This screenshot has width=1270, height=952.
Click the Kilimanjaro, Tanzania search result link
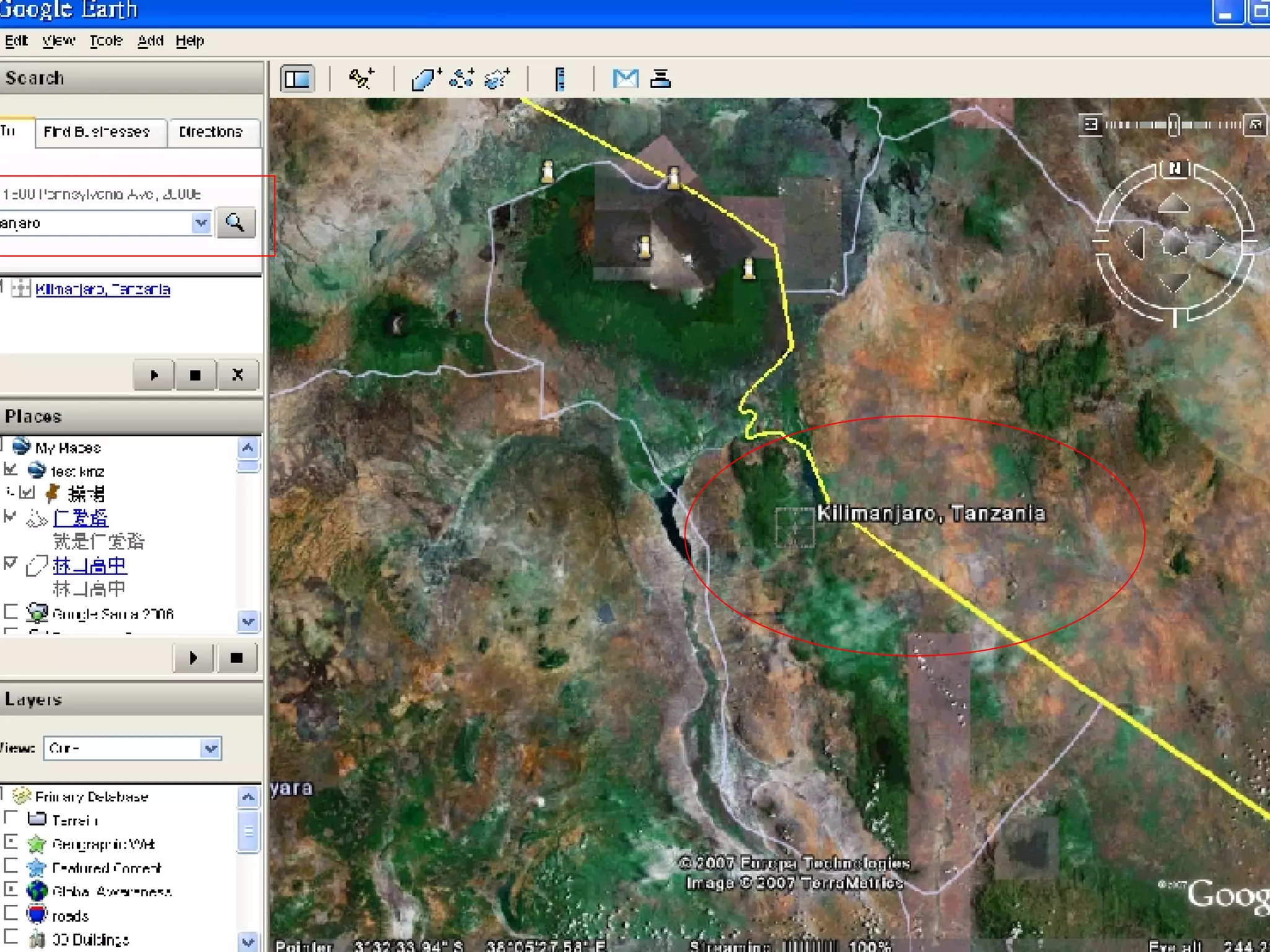(102, 289)
